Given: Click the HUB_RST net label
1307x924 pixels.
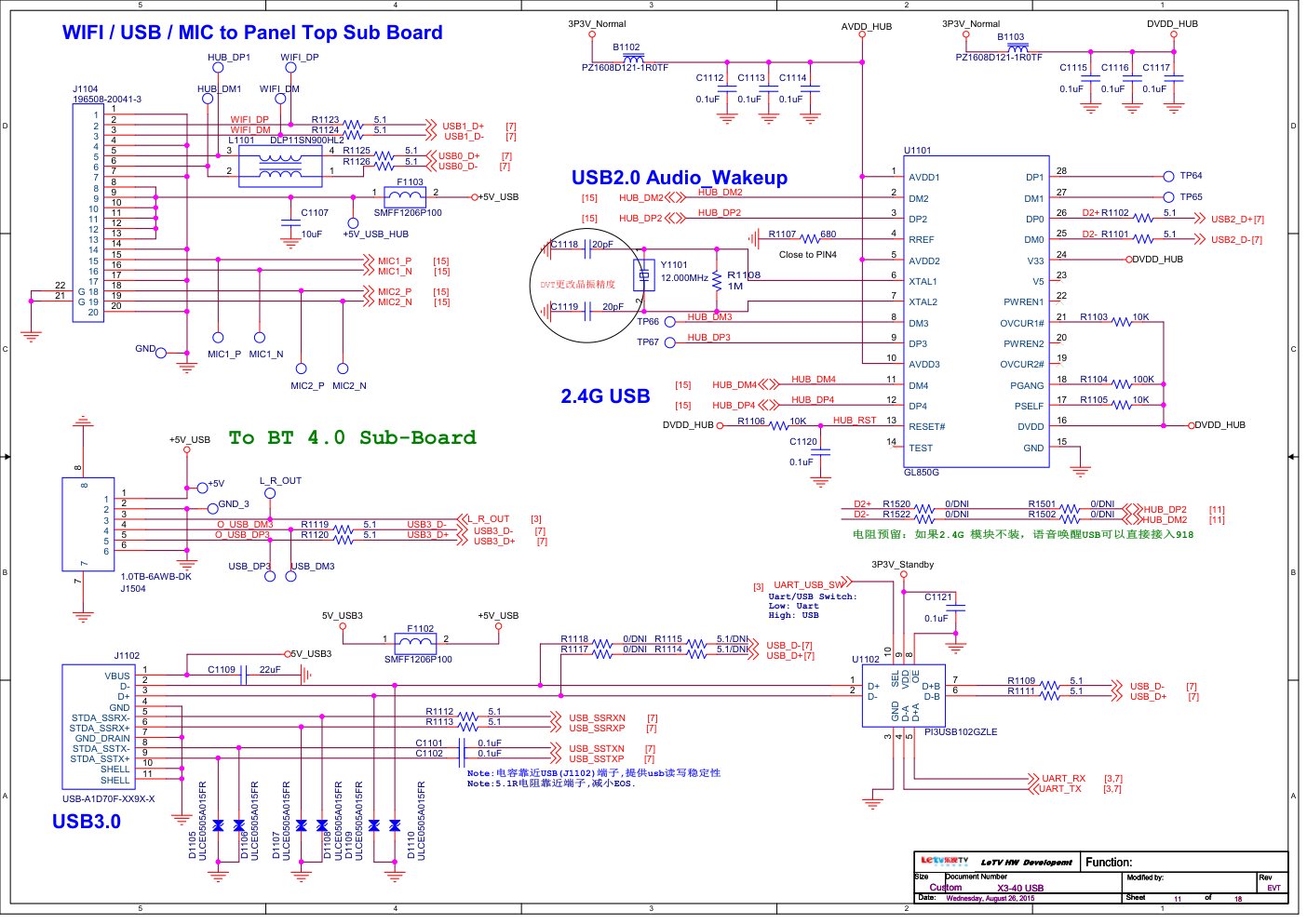Looking at the screenshot, I should point(855,421).
